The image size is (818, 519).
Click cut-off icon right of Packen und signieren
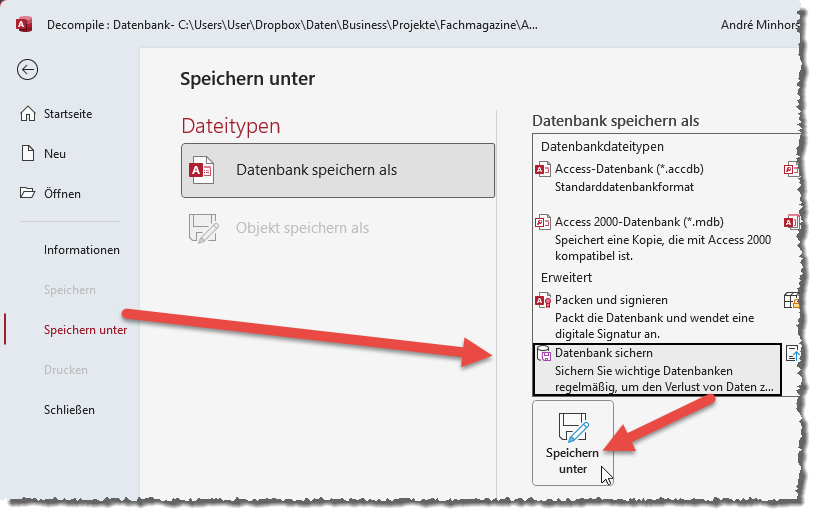pos(791,300)
